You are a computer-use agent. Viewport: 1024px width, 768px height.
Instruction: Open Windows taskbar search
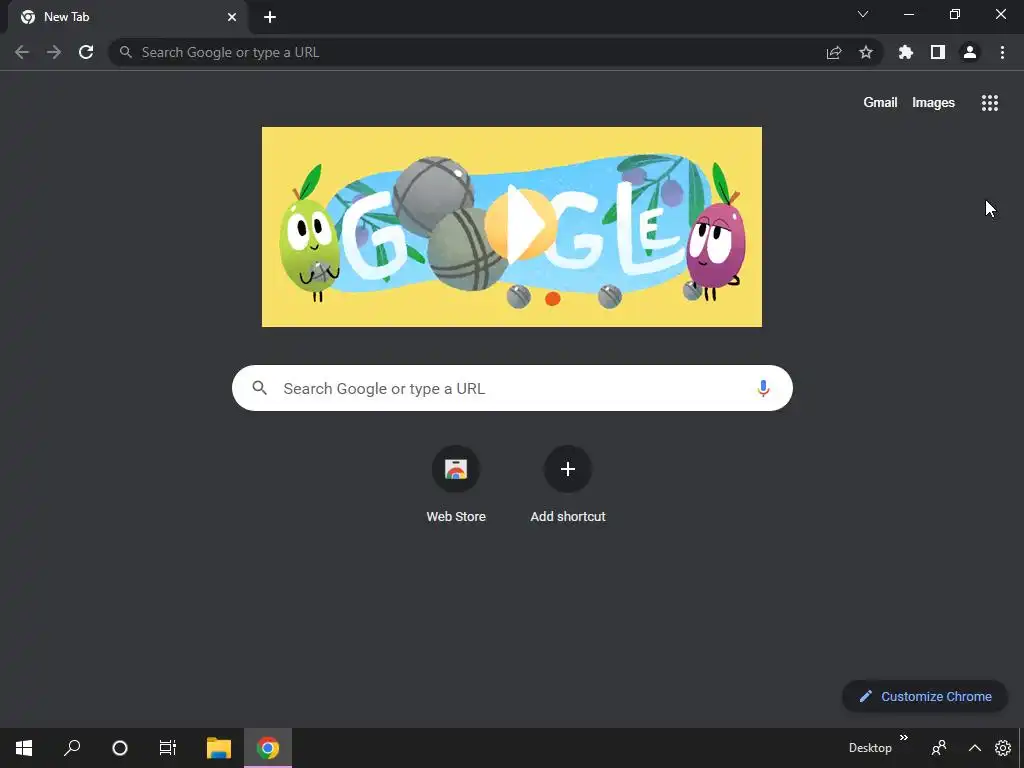pyautogui.click(x=72, y=748)
